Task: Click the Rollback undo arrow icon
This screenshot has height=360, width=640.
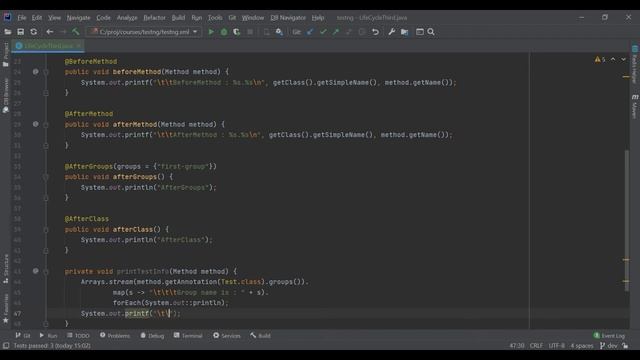Action: [375, 32]
